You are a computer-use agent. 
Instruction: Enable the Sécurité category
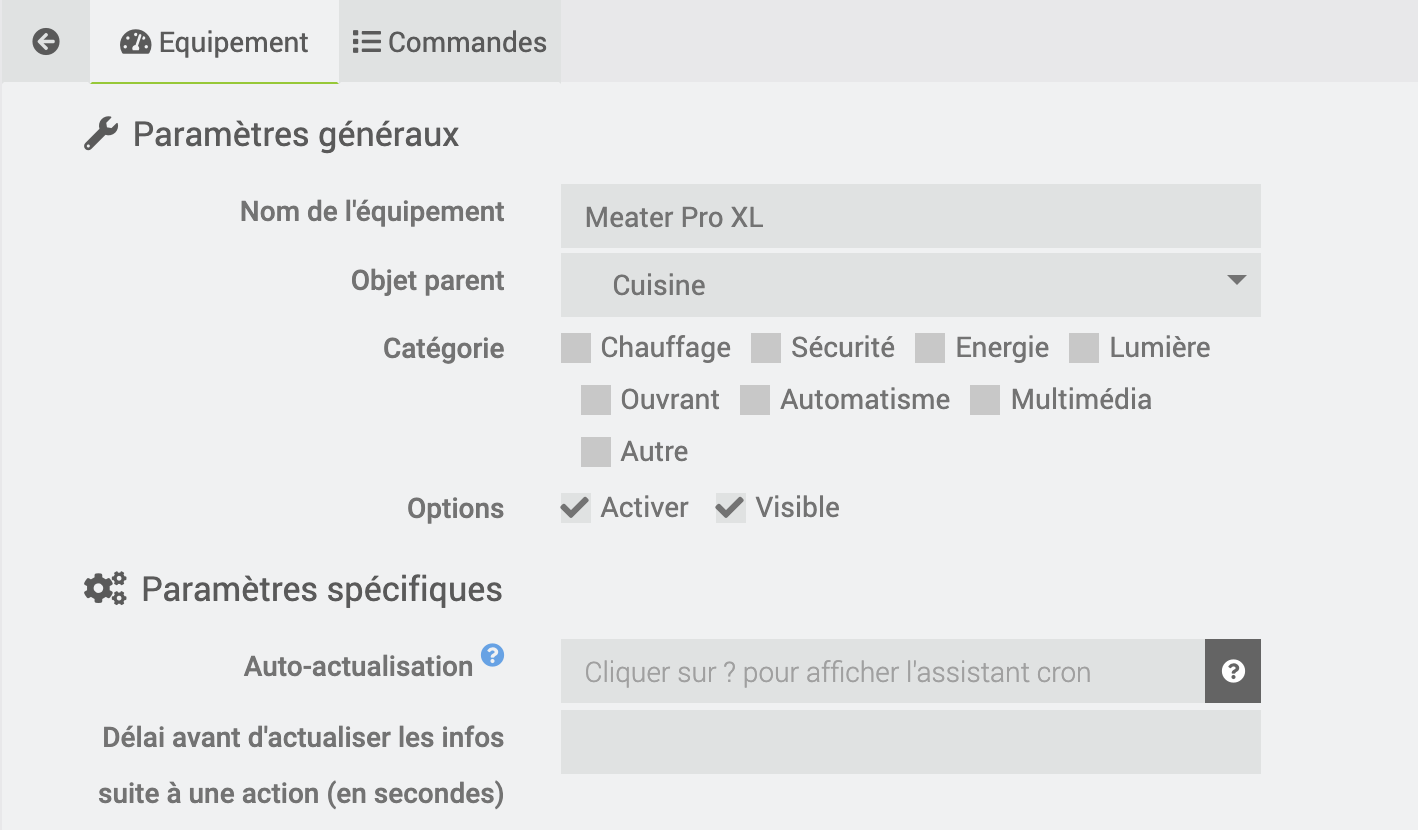765,347
